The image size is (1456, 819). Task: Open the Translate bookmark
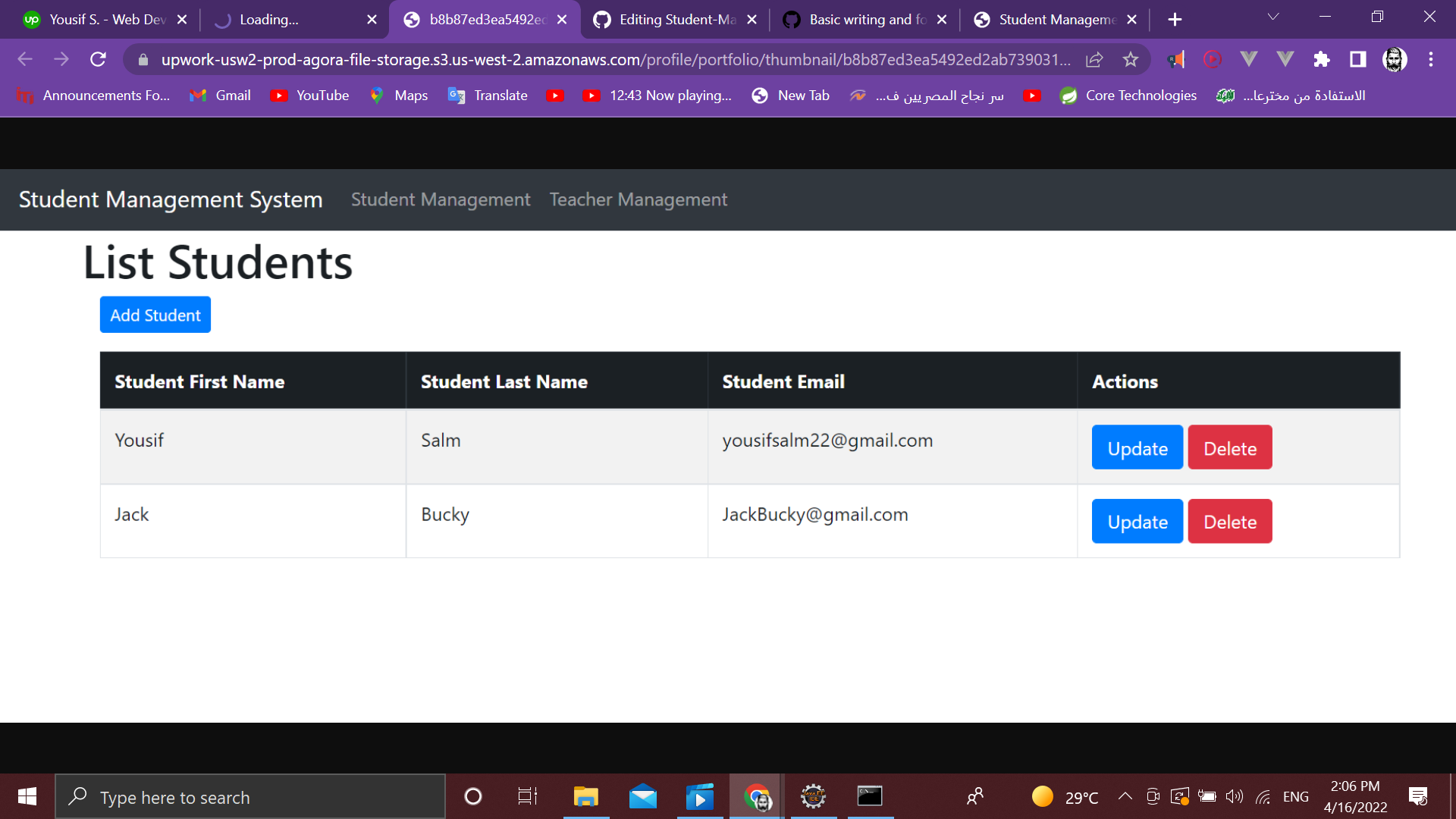pos(487,96)
